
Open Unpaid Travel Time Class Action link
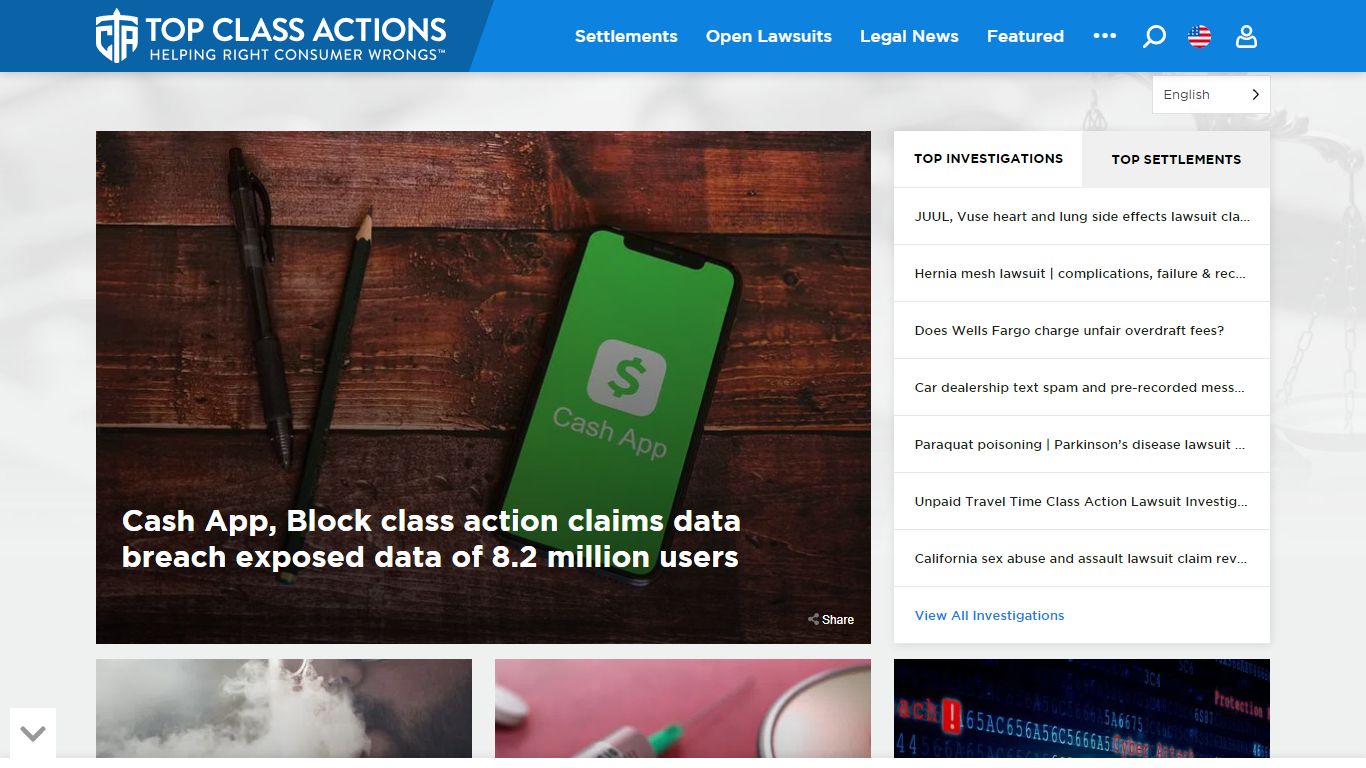[1082, 501]
